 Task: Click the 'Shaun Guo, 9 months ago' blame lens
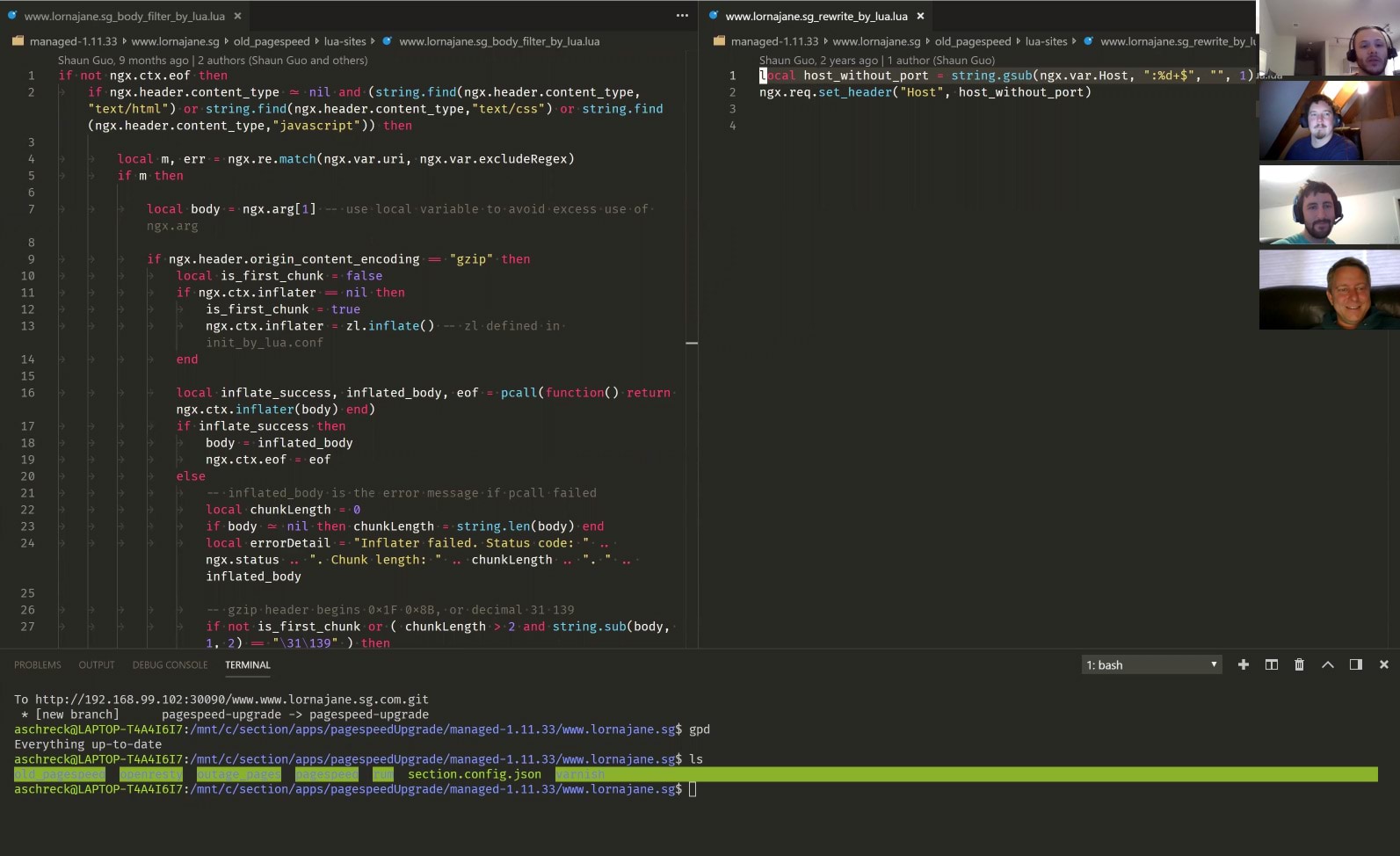pyautogui.click(x=123, y=61)
